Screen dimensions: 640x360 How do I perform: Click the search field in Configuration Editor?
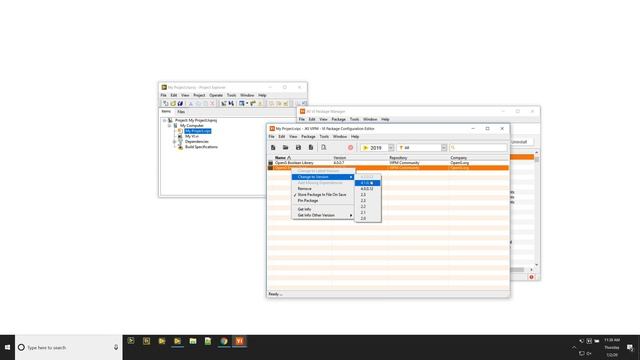click(478, 148)
